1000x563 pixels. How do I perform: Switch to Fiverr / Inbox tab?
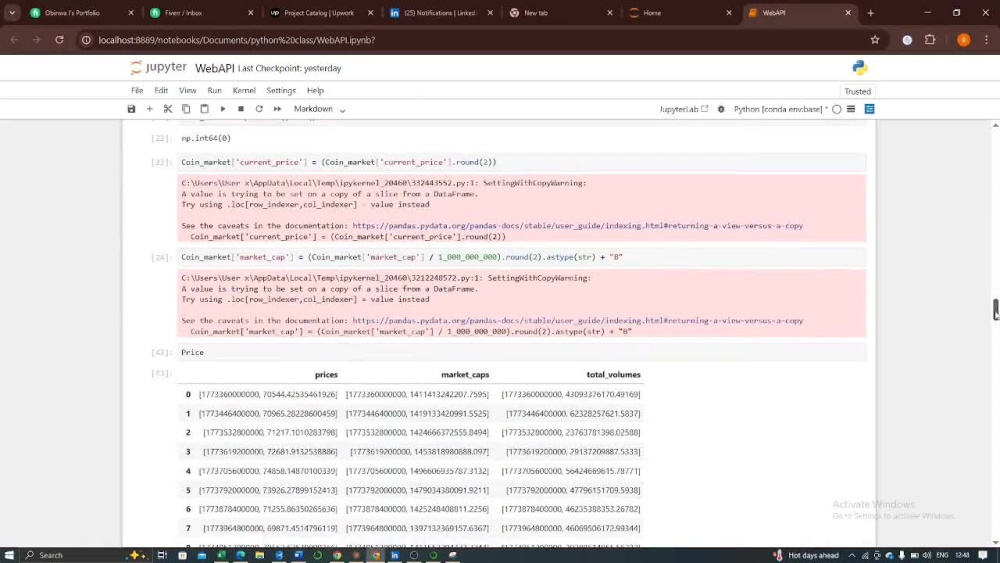(199, 13)
